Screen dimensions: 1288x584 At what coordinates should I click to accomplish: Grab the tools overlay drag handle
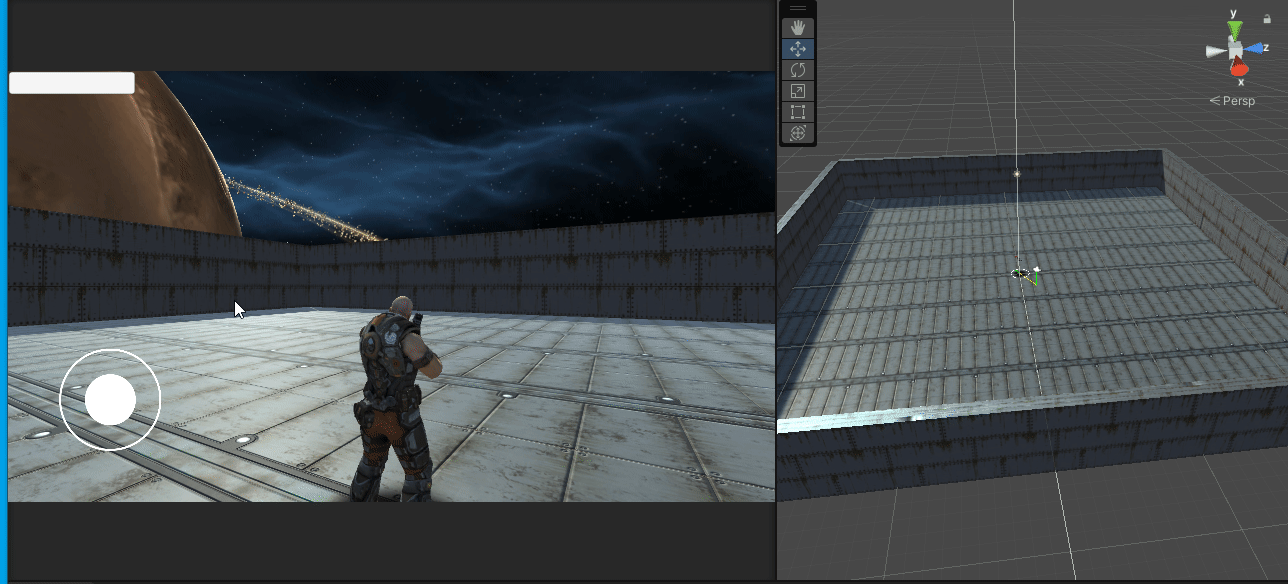tap(798, 8)
